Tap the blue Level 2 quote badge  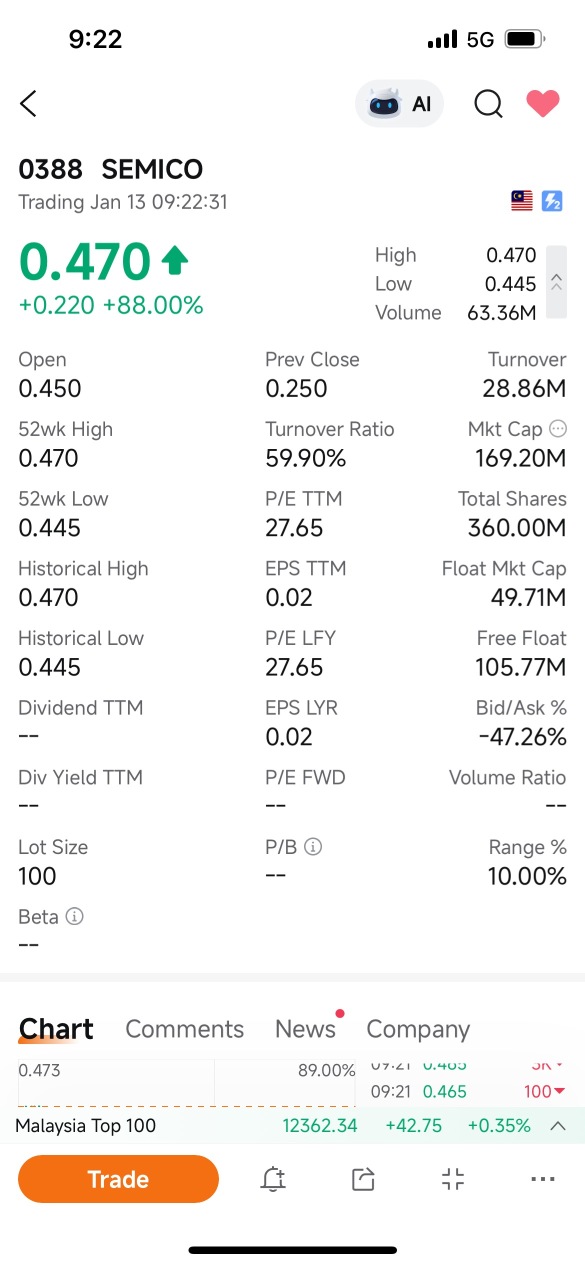coord(553,201)
